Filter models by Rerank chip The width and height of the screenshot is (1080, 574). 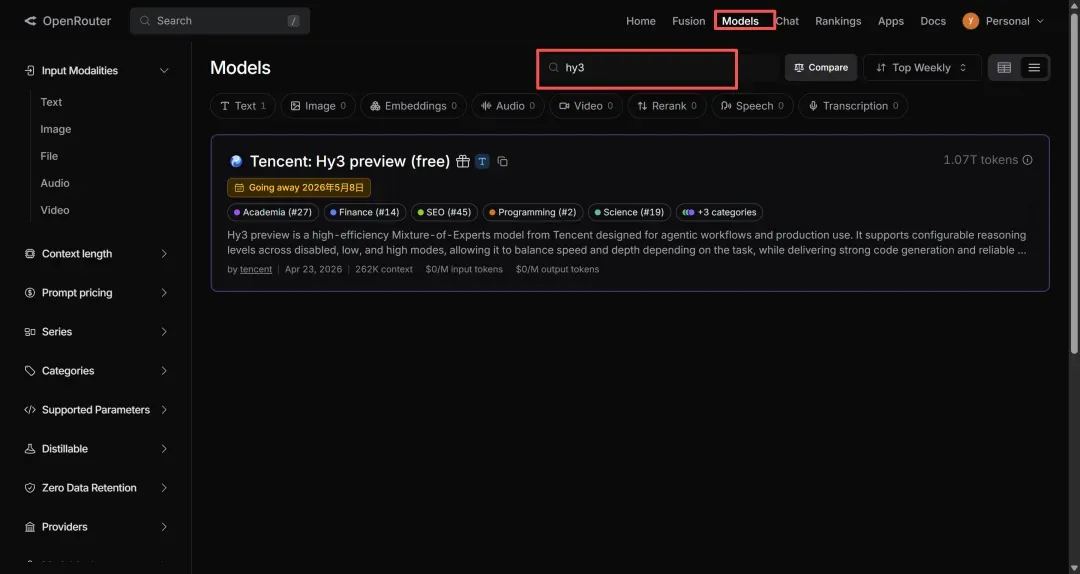(667, 106)
